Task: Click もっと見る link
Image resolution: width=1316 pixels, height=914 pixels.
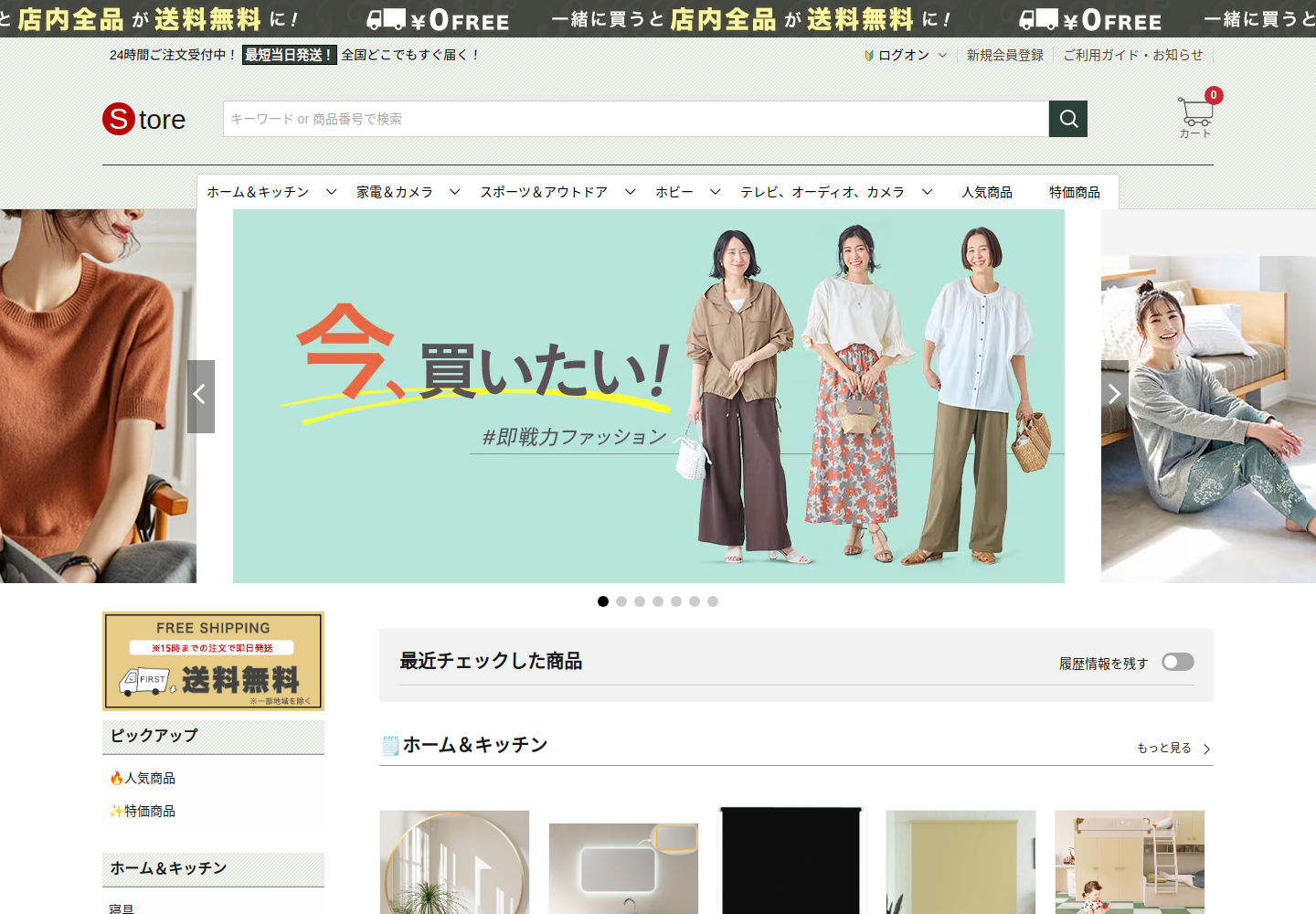Action: (x=1173, y=748)
